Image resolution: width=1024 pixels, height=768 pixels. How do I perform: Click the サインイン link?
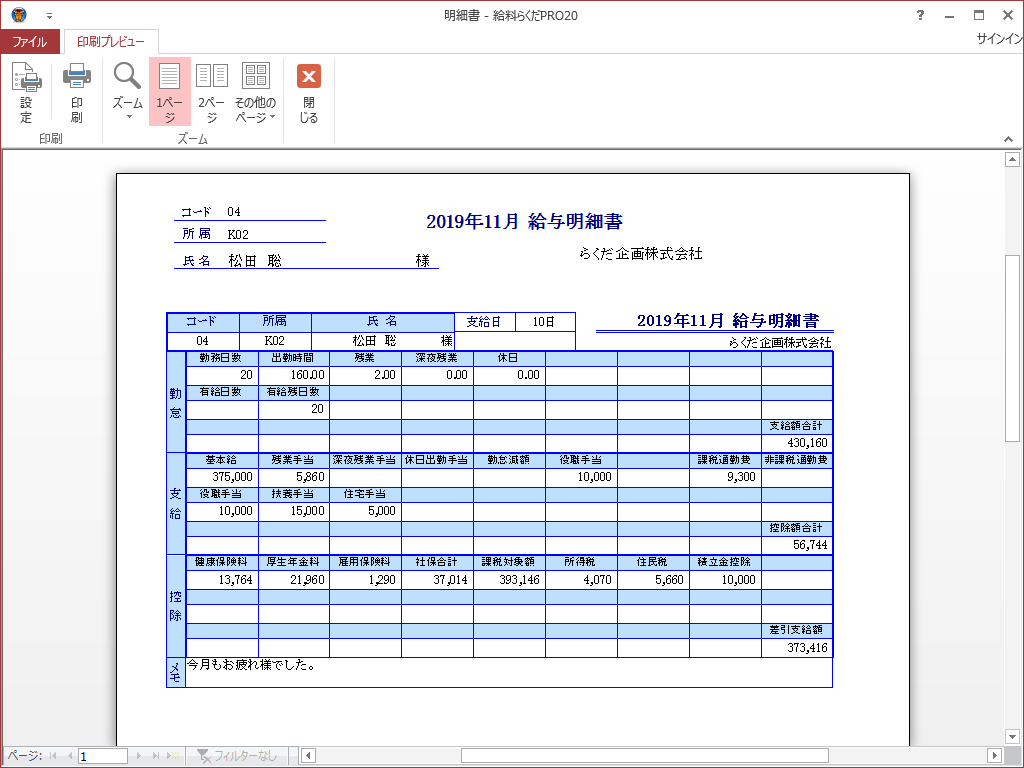coord(999,39)
